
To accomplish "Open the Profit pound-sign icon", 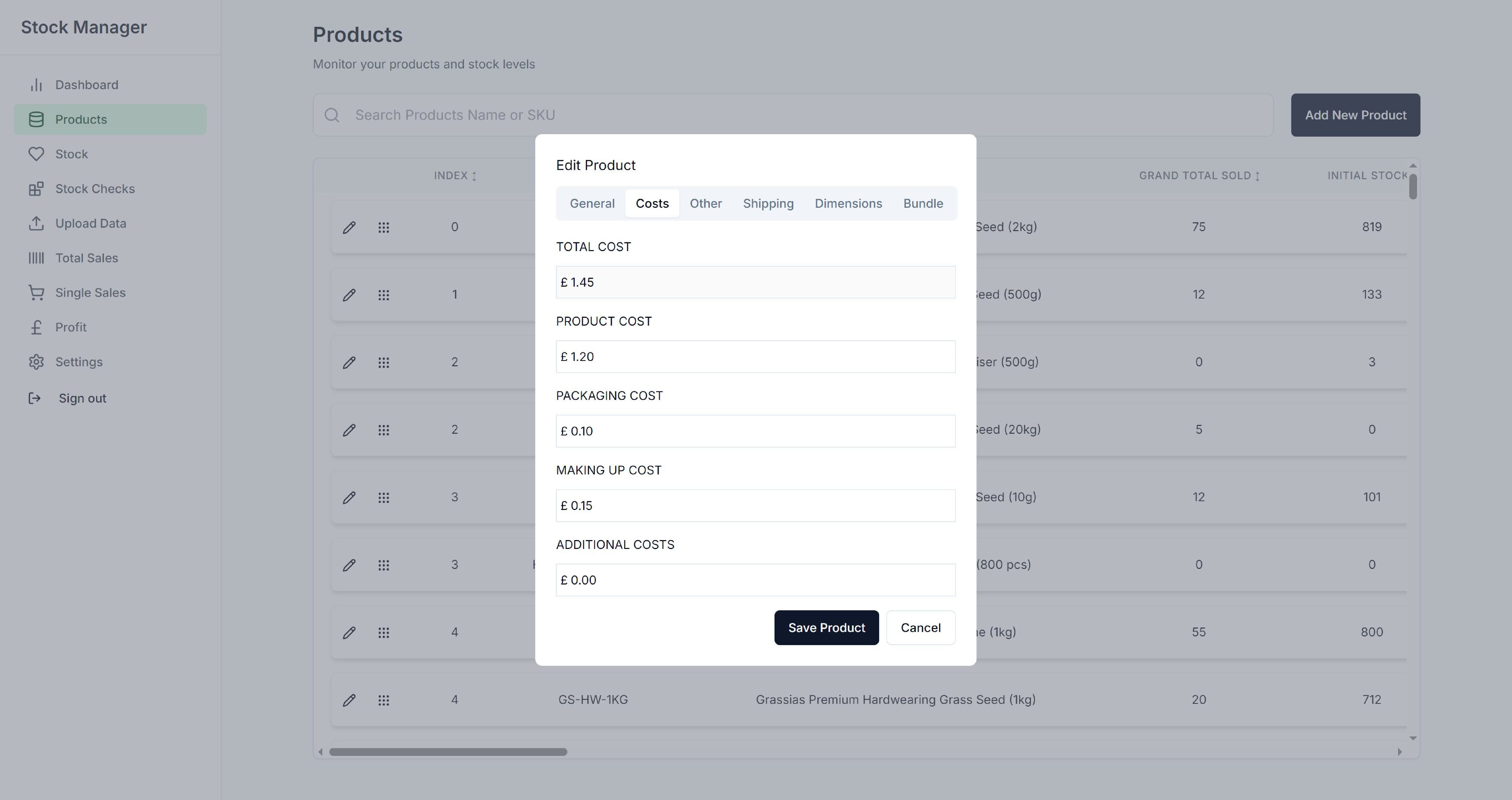I will [x=37, y=327].
